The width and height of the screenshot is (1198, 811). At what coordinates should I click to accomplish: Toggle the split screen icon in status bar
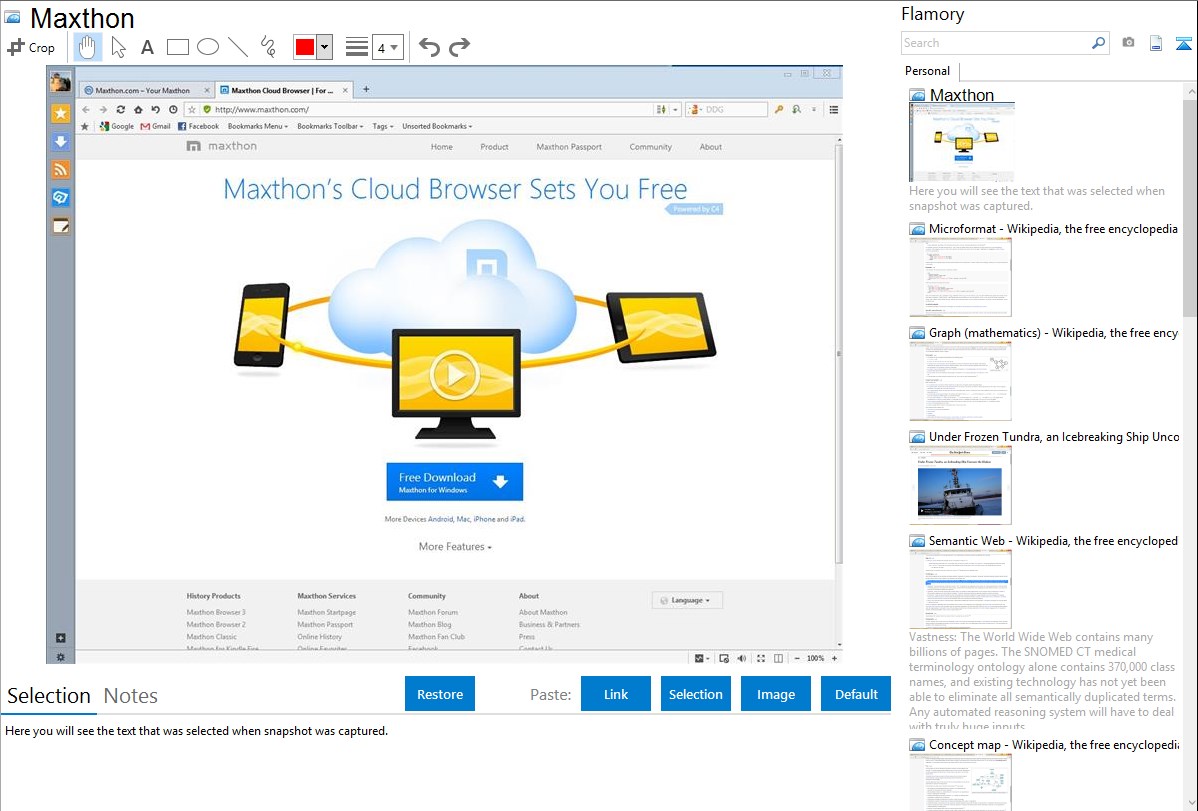[778, 658]
